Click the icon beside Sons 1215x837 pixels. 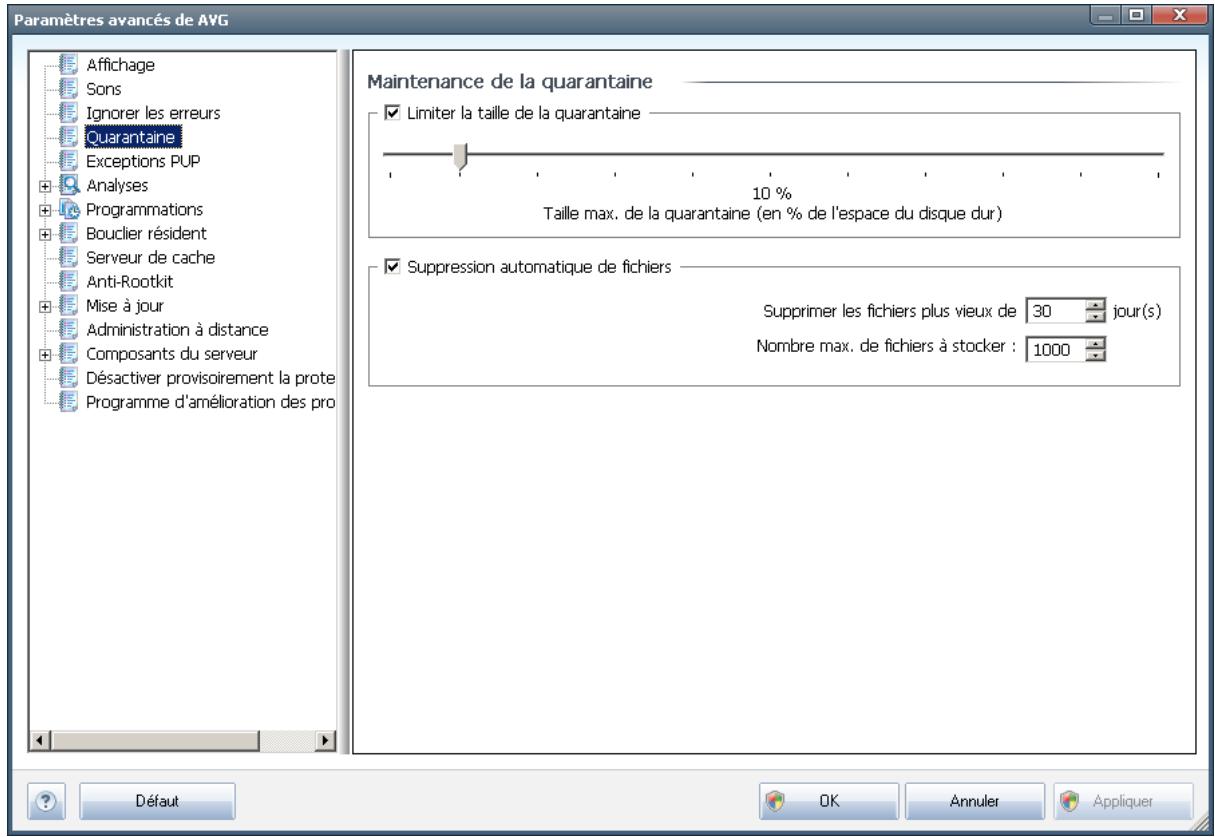(68, 89)
